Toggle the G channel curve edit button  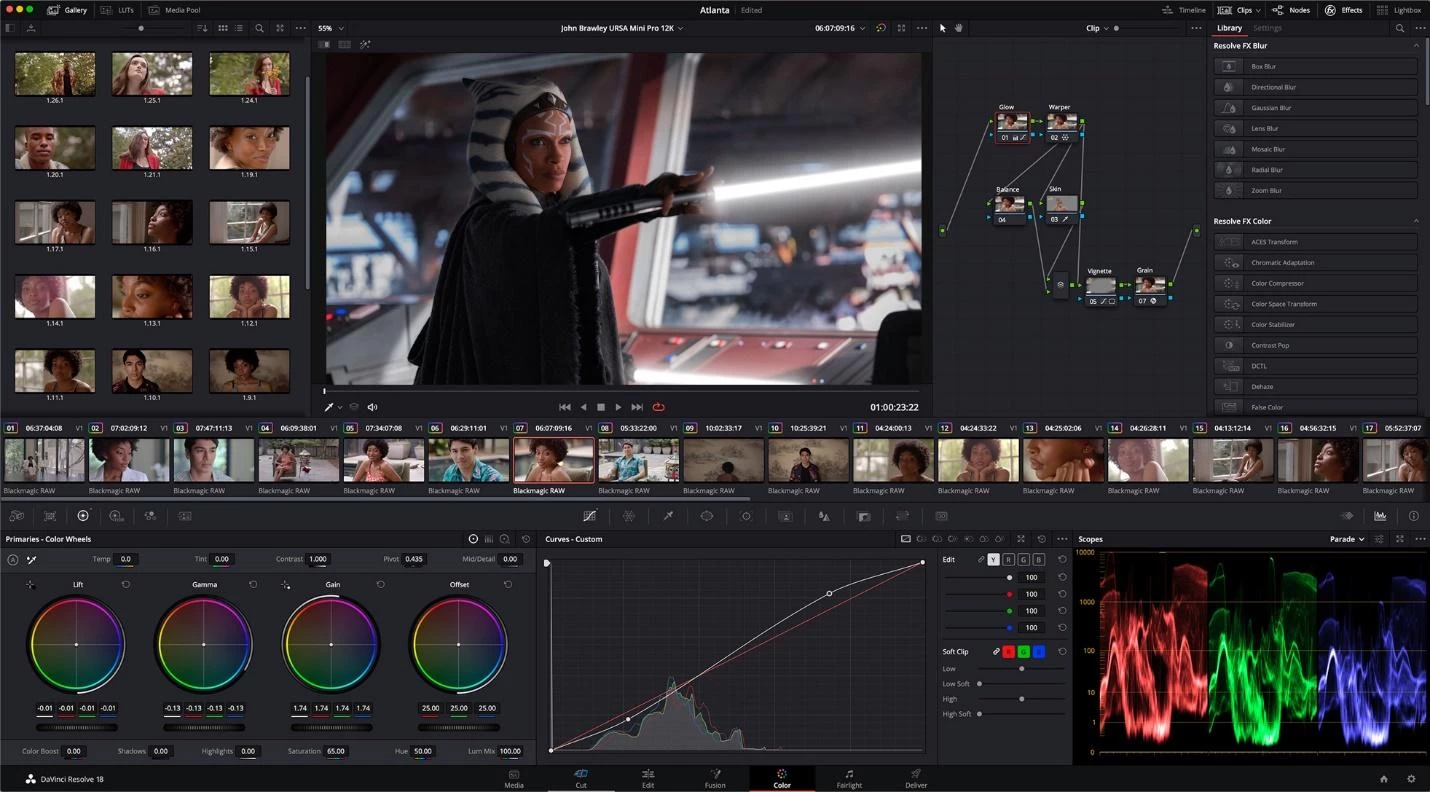pyautogui.click(x=1023, y=560)
